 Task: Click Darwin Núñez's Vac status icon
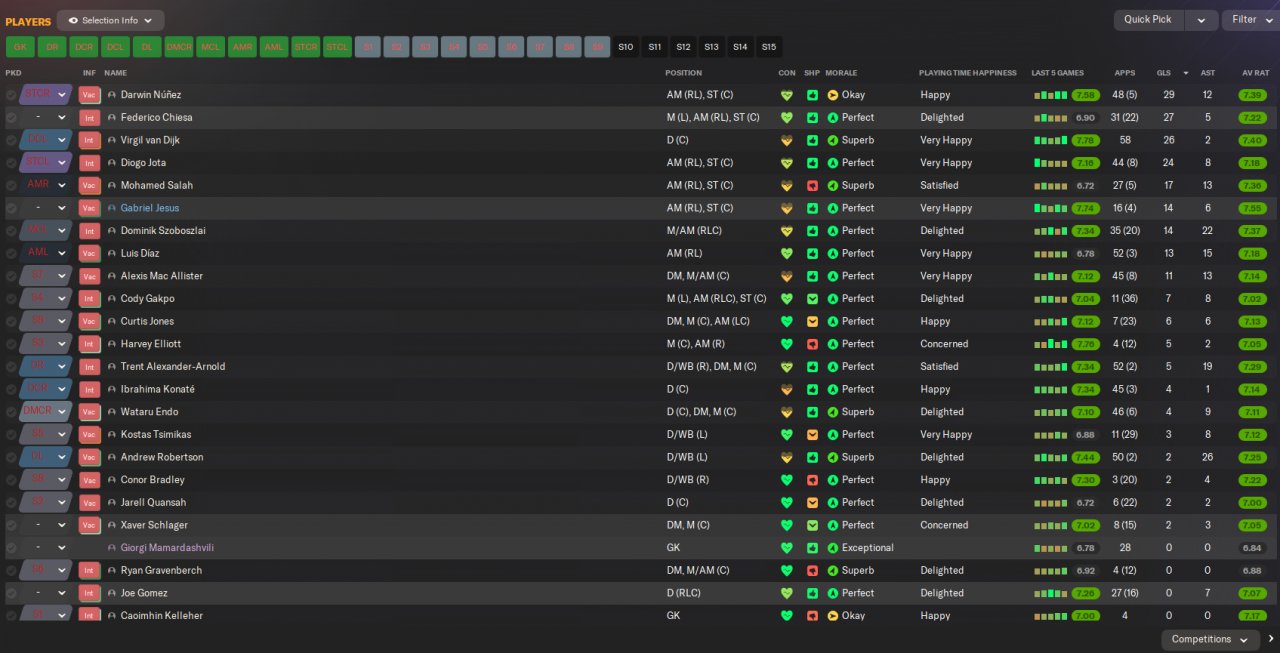(90, 95)
